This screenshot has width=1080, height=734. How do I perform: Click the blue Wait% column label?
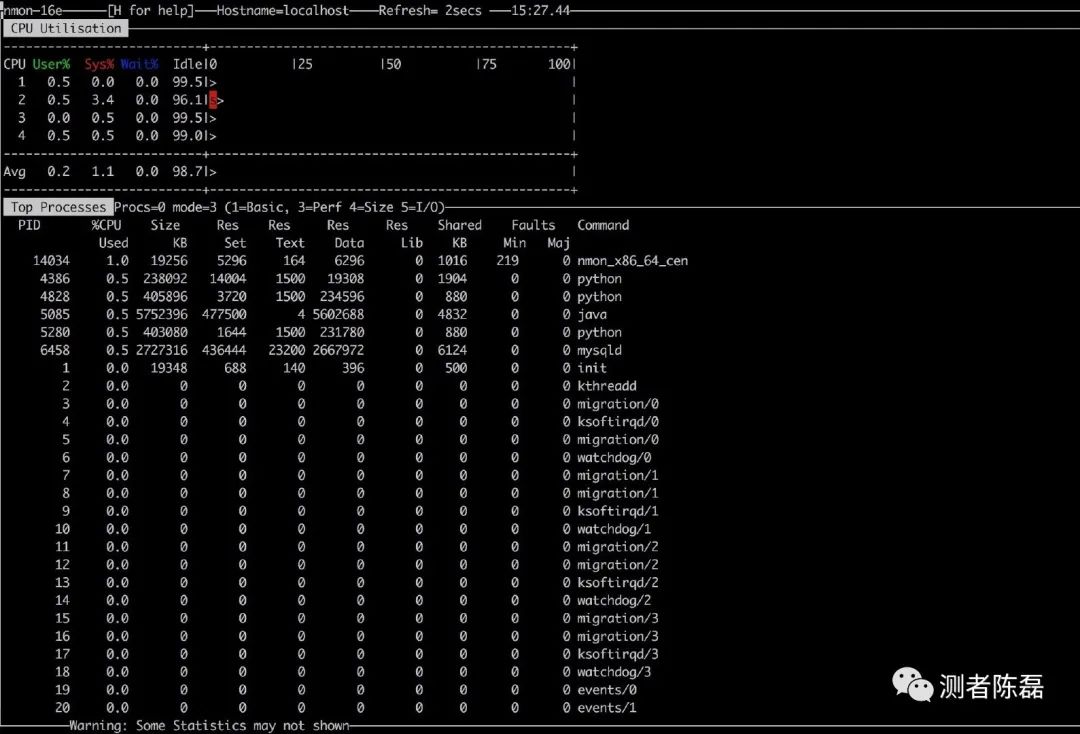139,64
